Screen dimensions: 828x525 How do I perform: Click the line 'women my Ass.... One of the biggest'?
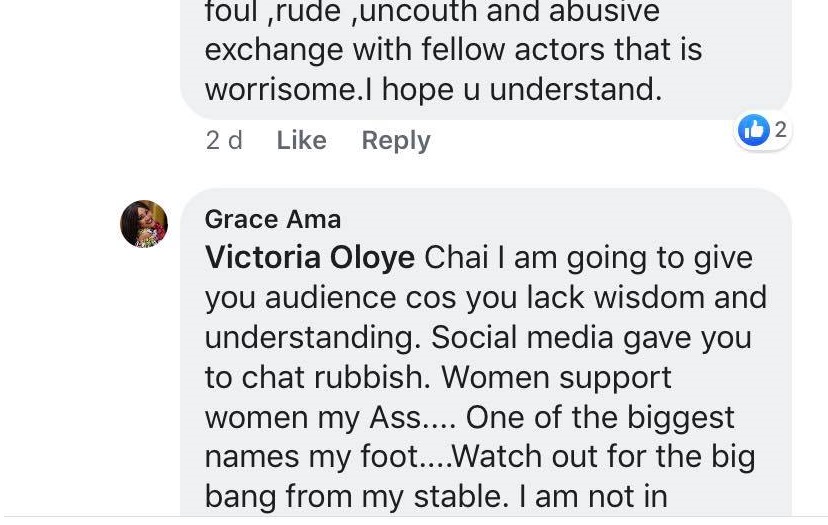(469, 416)
